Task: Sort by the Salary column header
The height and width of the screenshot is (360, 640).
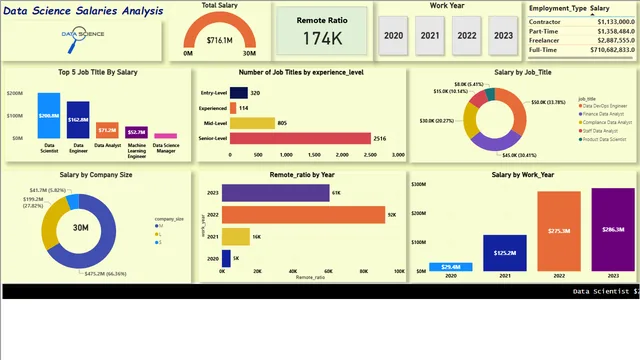Action: pyautogui.click(x=599, y=8)
